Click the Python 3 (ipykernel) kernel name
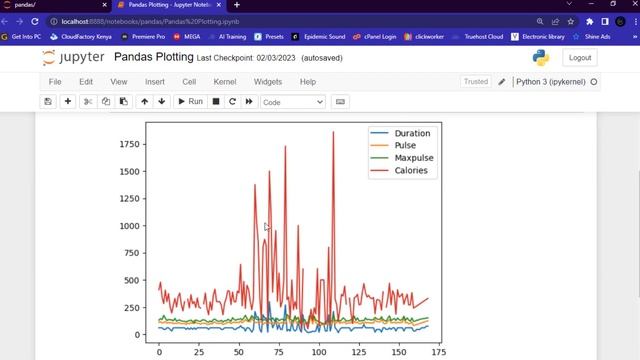The width and height of the screenshot is (640, 360). [551, 82]
